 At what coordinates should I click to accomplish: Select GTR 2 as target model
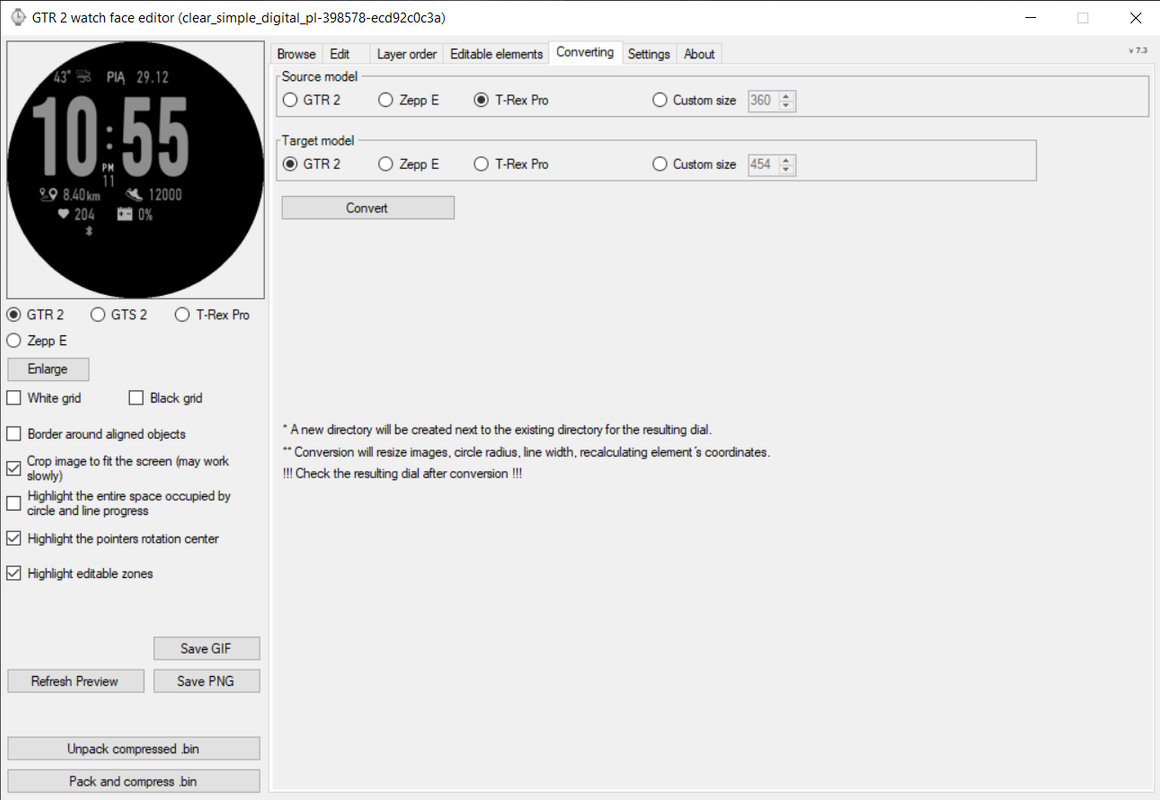(x=311, y=164)
